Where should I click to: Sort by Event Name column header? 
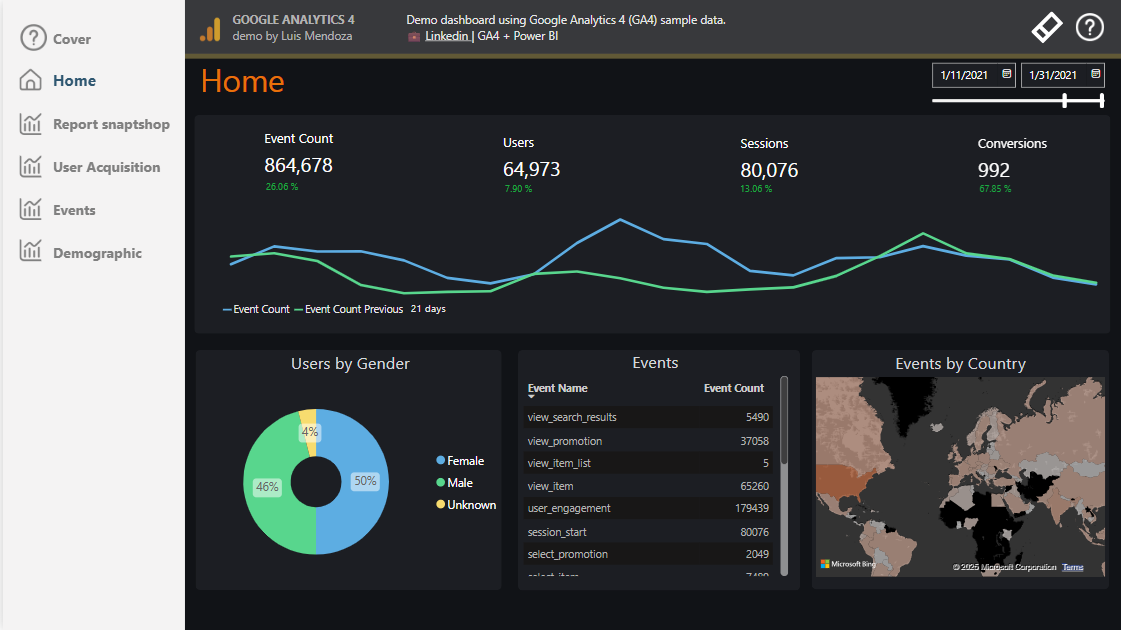click(558, 388)
